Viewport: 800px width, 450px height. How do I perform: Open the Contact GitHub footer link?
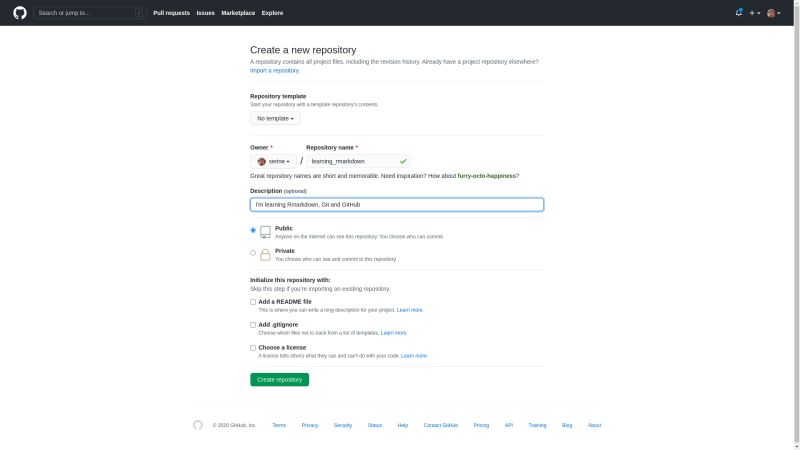click(x=441, y=426)
